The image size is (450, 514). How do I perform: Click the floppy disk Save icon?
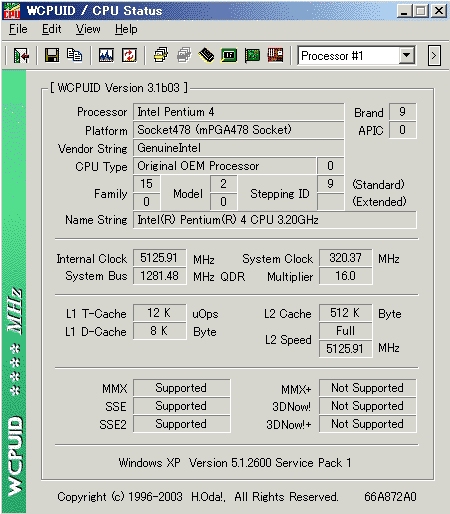pyautogui.click(x=52, y=55)
